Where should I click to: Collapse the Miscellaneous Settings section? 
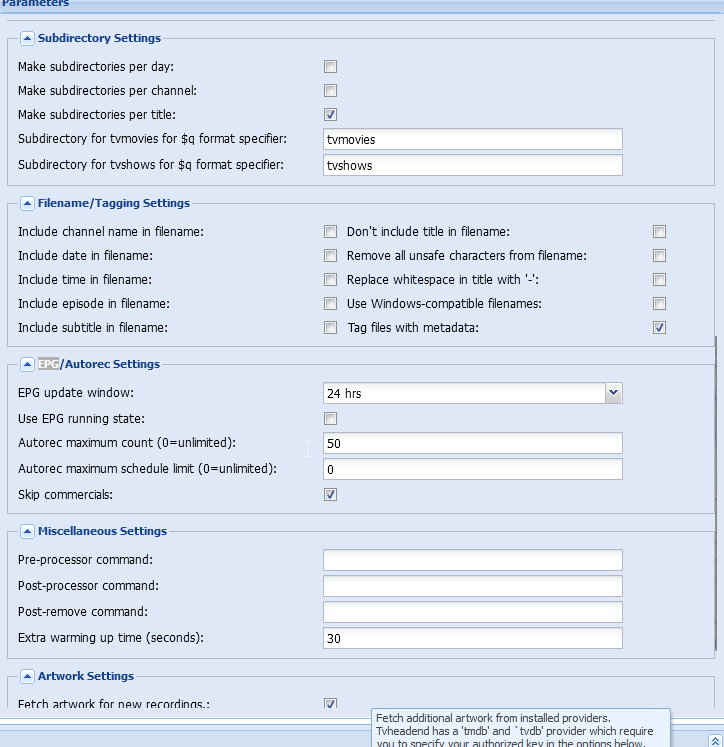coord(27,531)
